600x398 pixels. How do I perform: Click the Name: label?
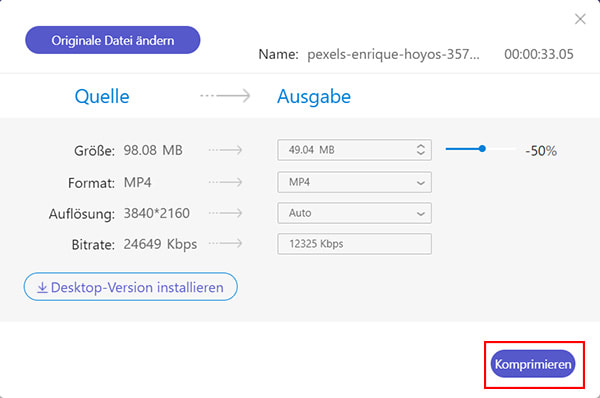(279, 54)
